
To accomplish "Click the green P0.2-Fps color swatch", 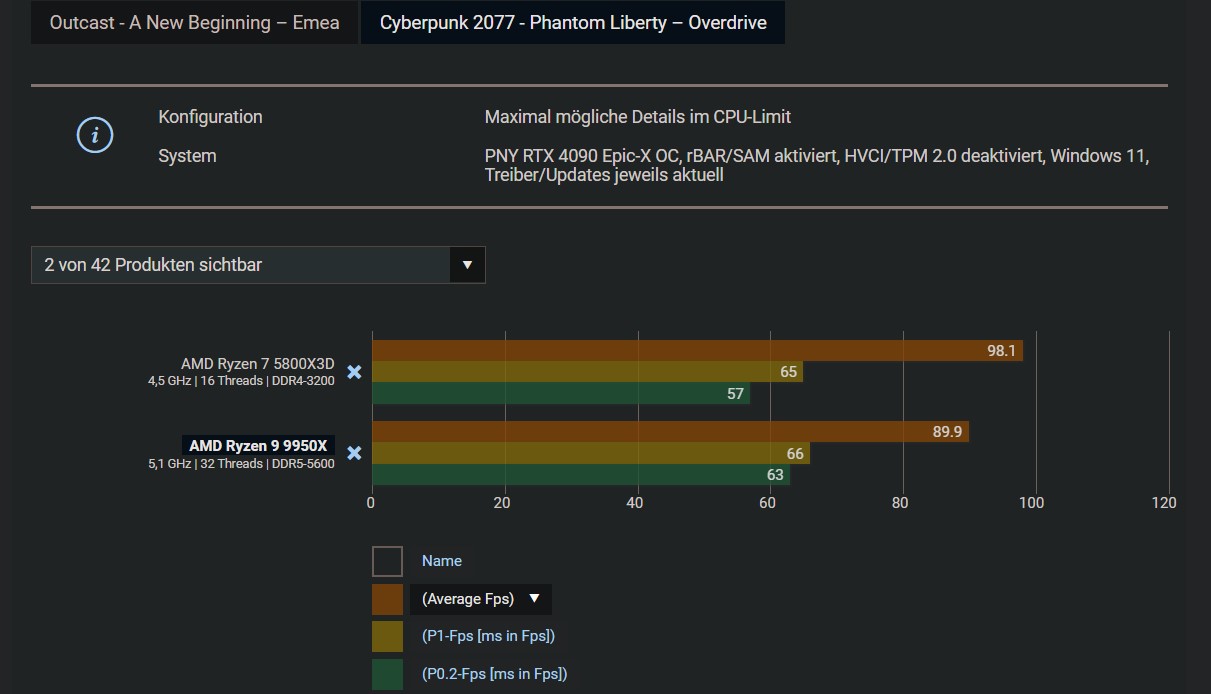I will click(387, 674).
